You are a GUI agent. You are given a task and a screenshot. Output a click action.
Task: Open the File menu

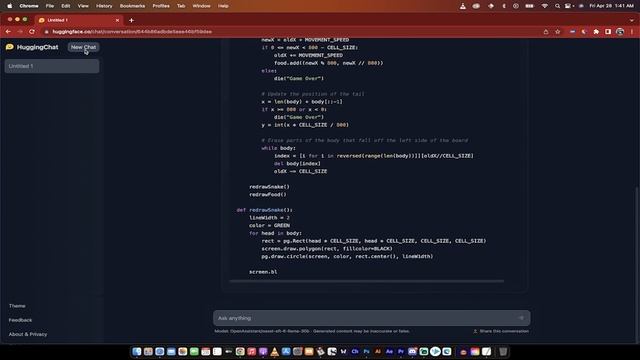(50, 6)
